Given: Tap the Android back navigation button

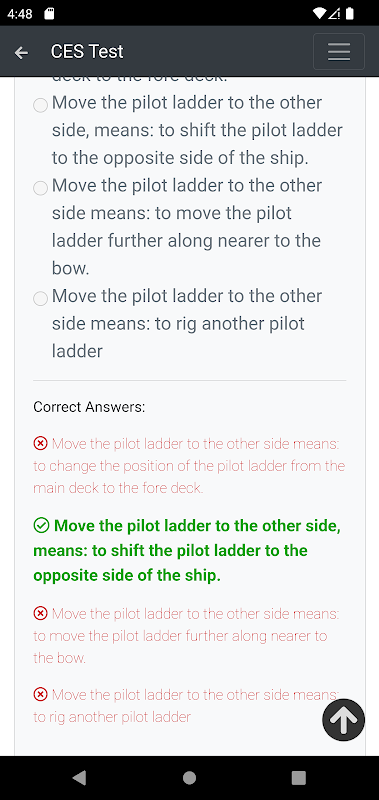Looking at the screenshot, I should [79, 778].
